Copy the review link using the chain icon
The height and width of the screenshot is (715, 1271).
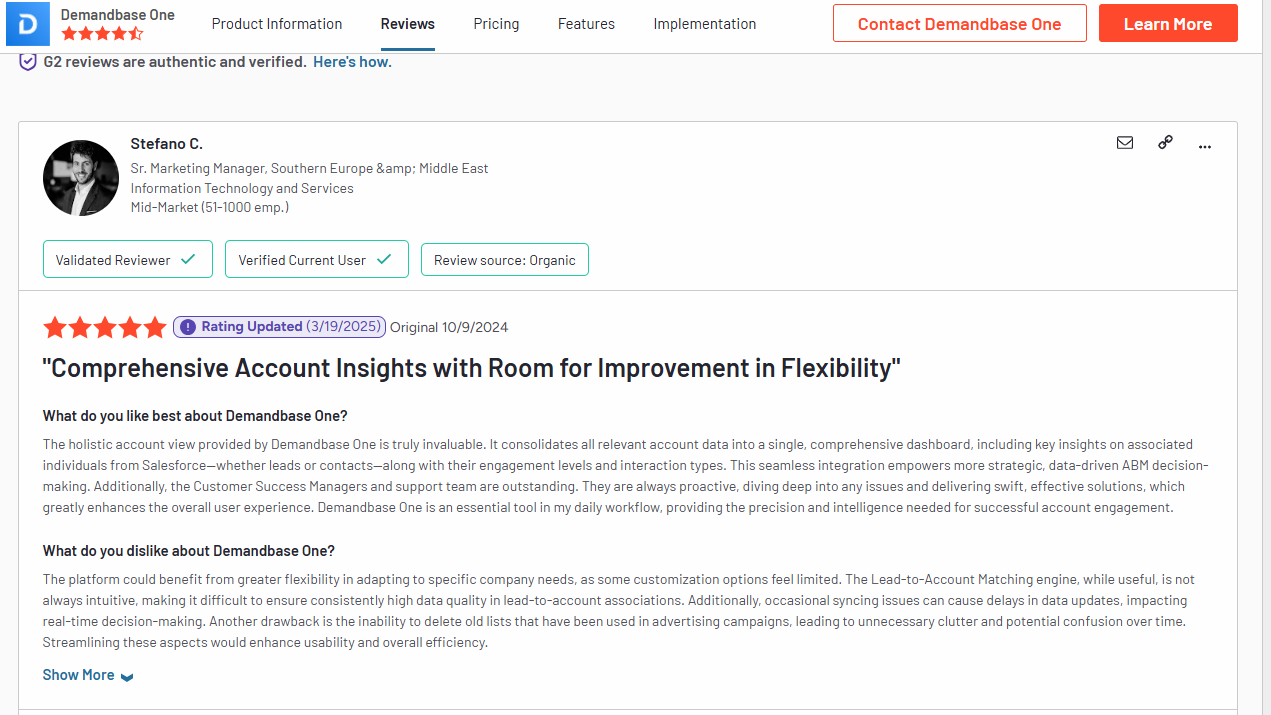(x=1165, y=143)
